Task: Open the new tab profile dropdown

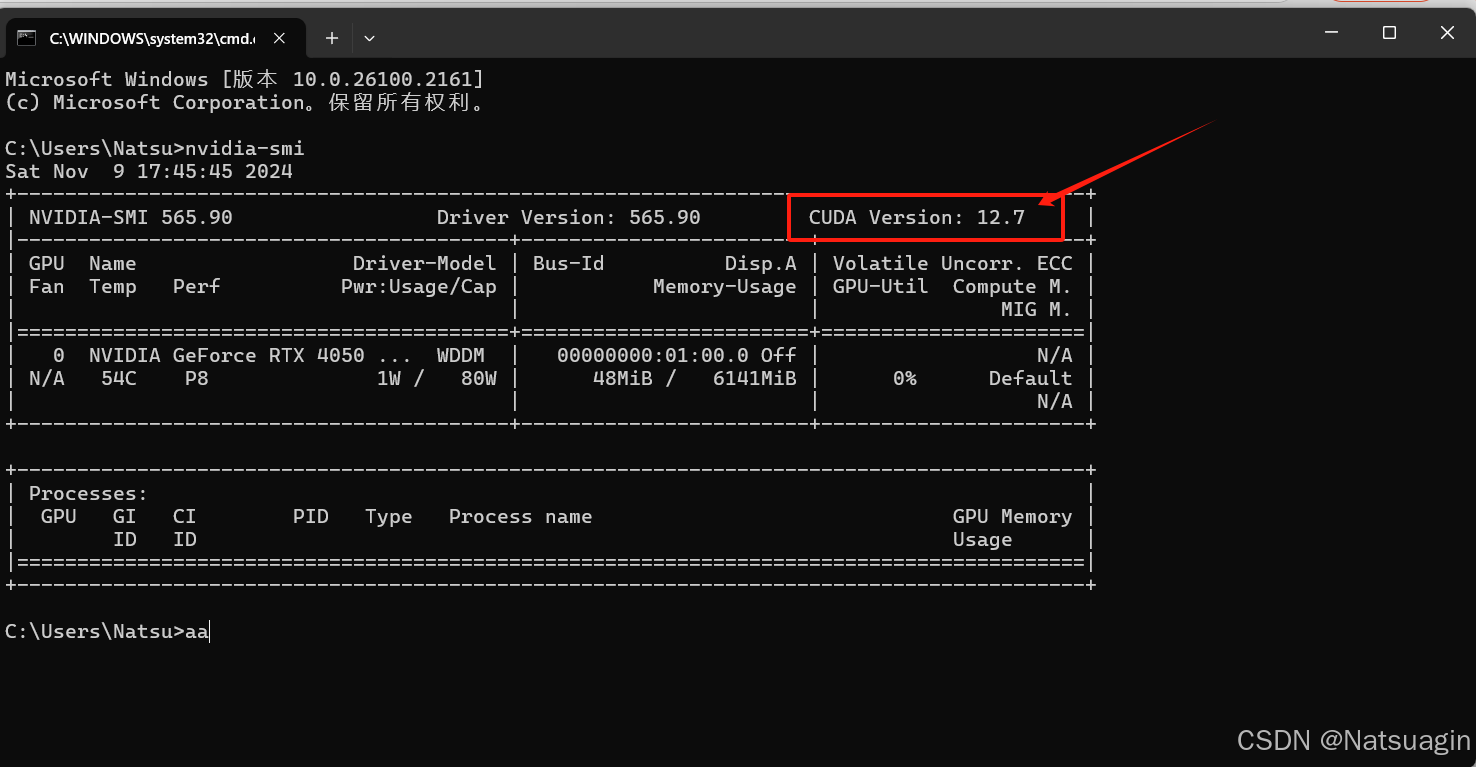Action: [369, 38]
